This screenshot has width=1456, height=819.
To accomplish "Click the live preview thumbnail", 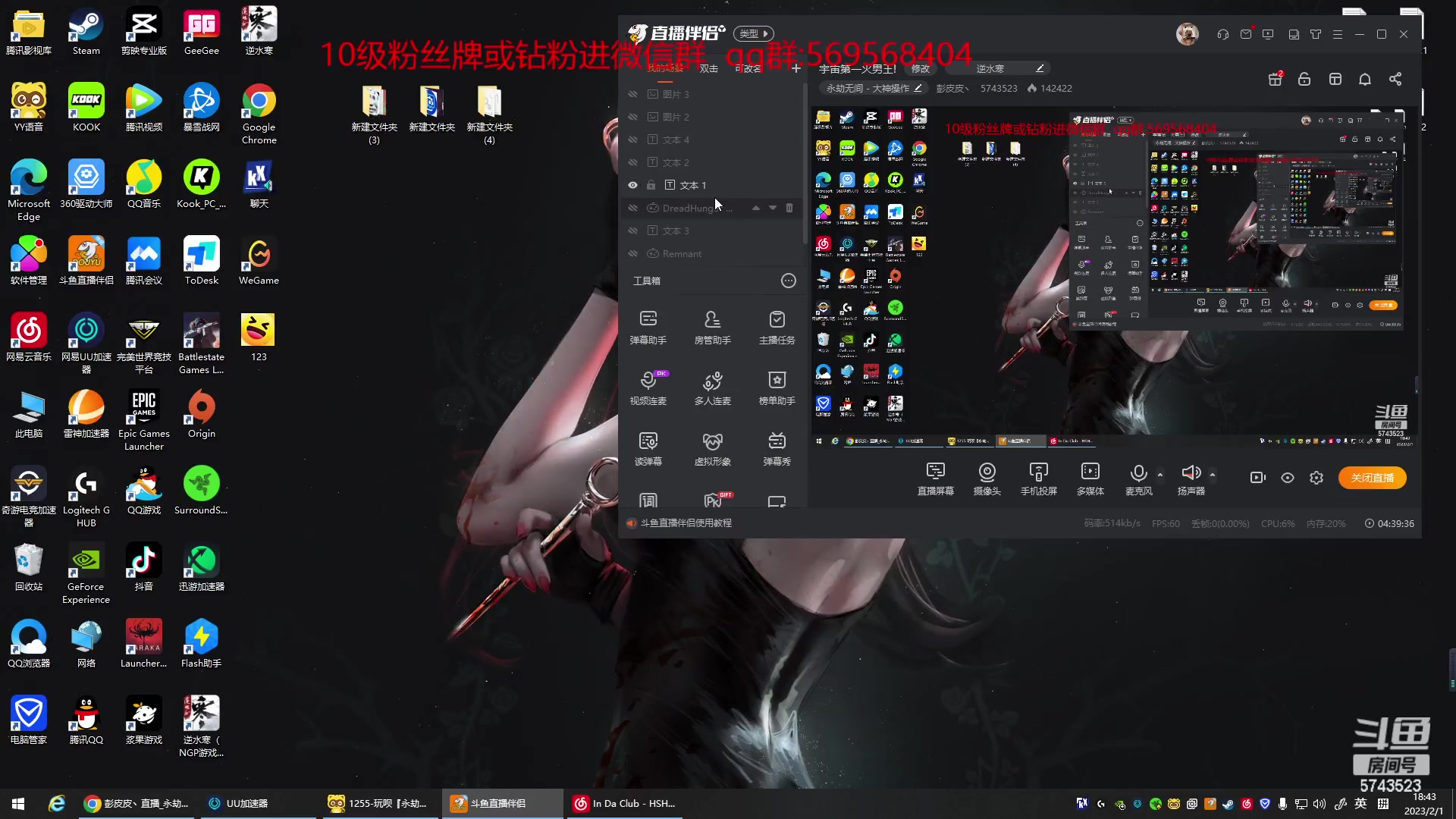I will [x=1114, y=278].
